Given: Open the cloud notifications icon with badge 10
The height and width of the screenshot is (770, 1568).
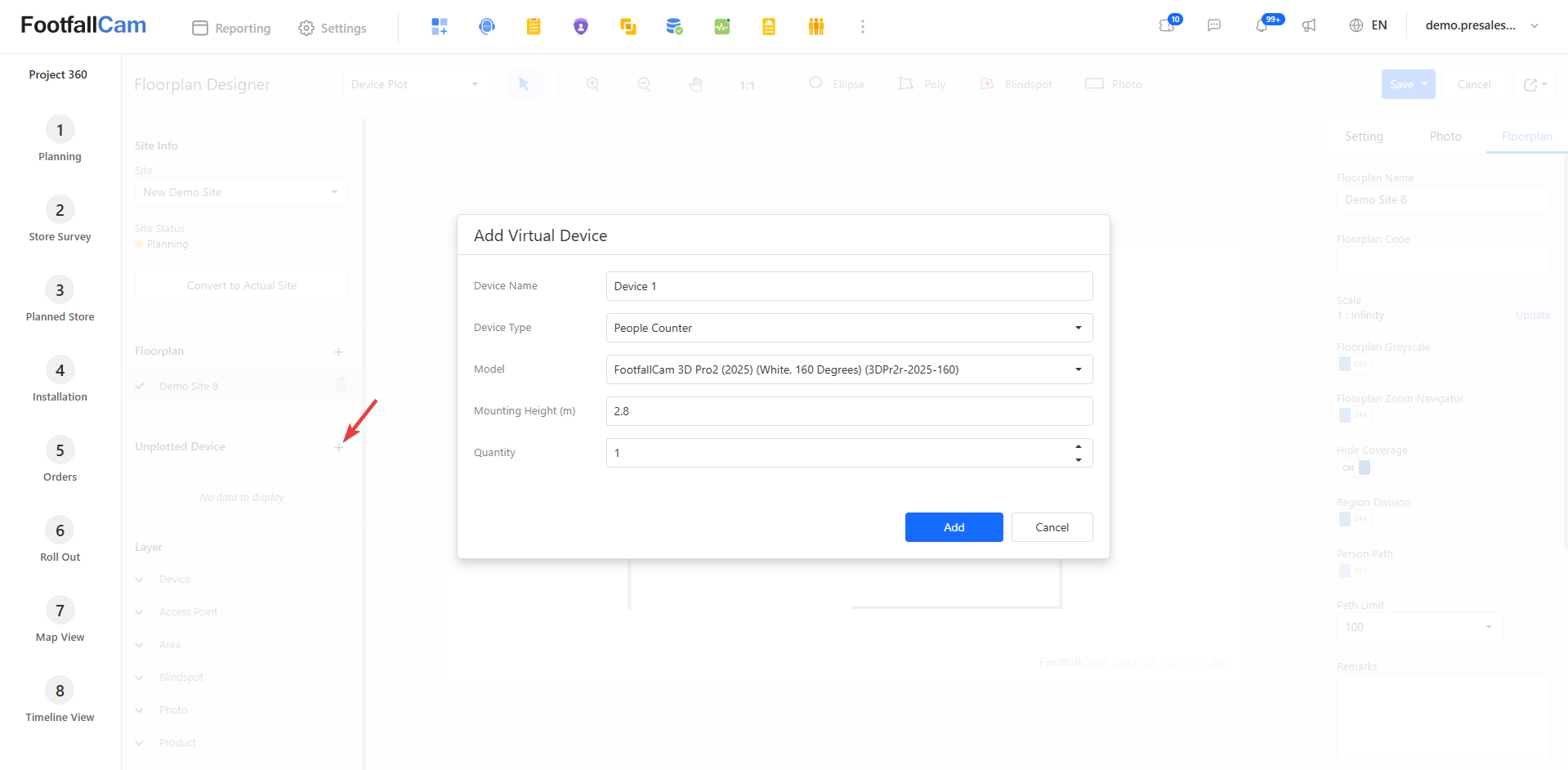Looking at the screenshot, I should pos(1168,25).
